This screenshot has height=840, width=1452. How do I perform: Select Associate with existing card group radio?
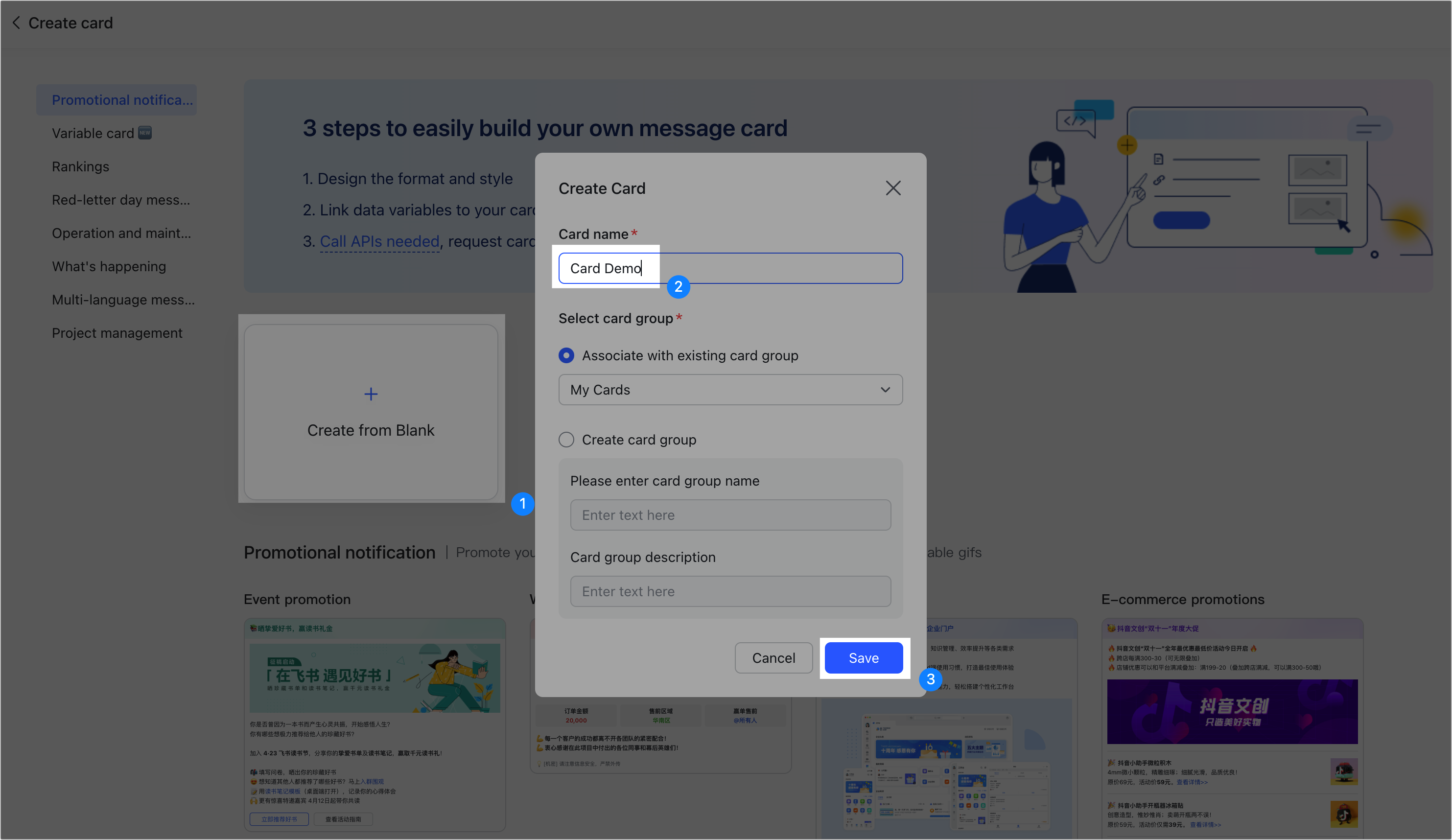point(566,355)
